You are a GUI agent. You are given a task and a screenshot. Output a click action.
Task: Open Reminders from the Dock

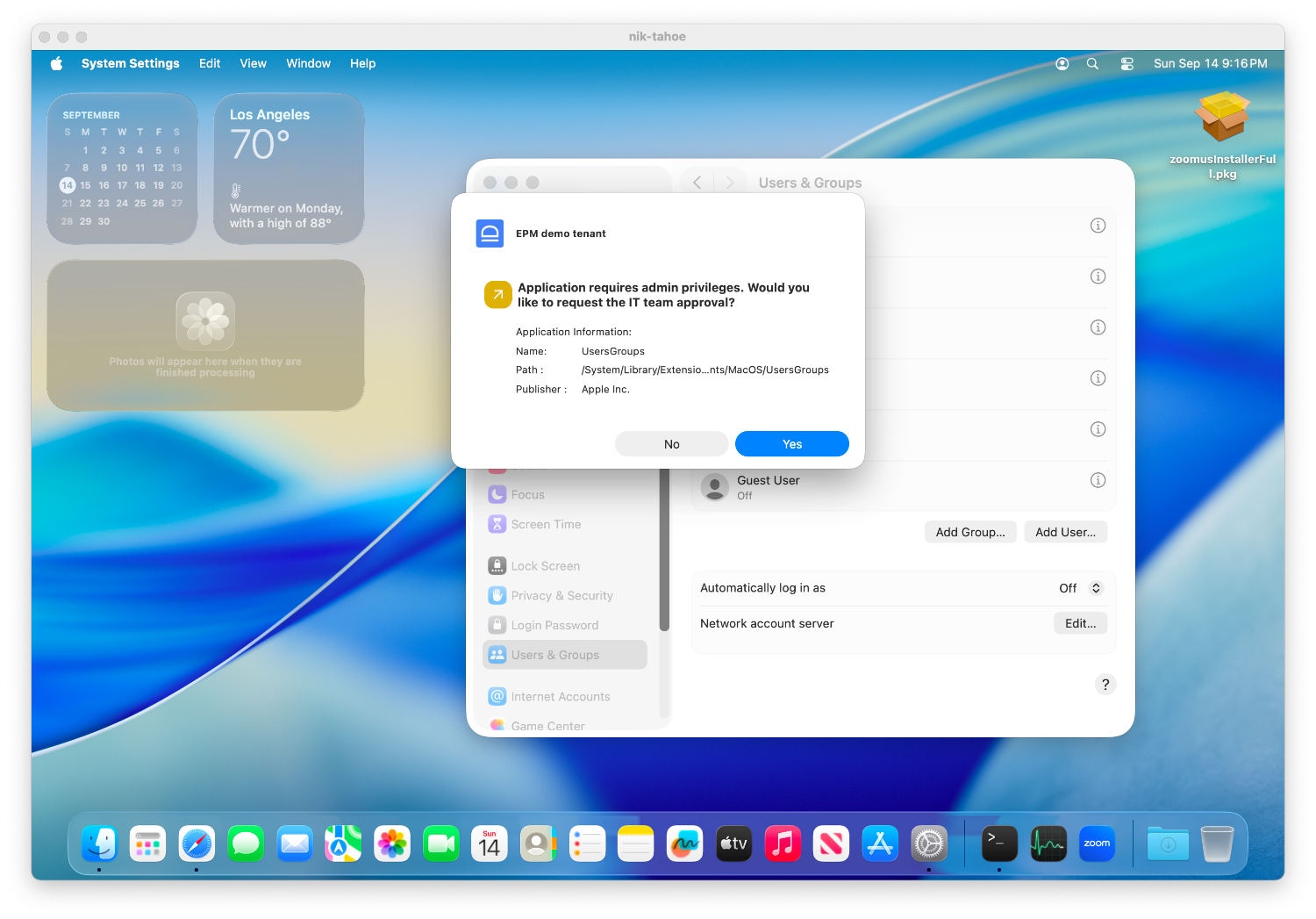(587, 844)
